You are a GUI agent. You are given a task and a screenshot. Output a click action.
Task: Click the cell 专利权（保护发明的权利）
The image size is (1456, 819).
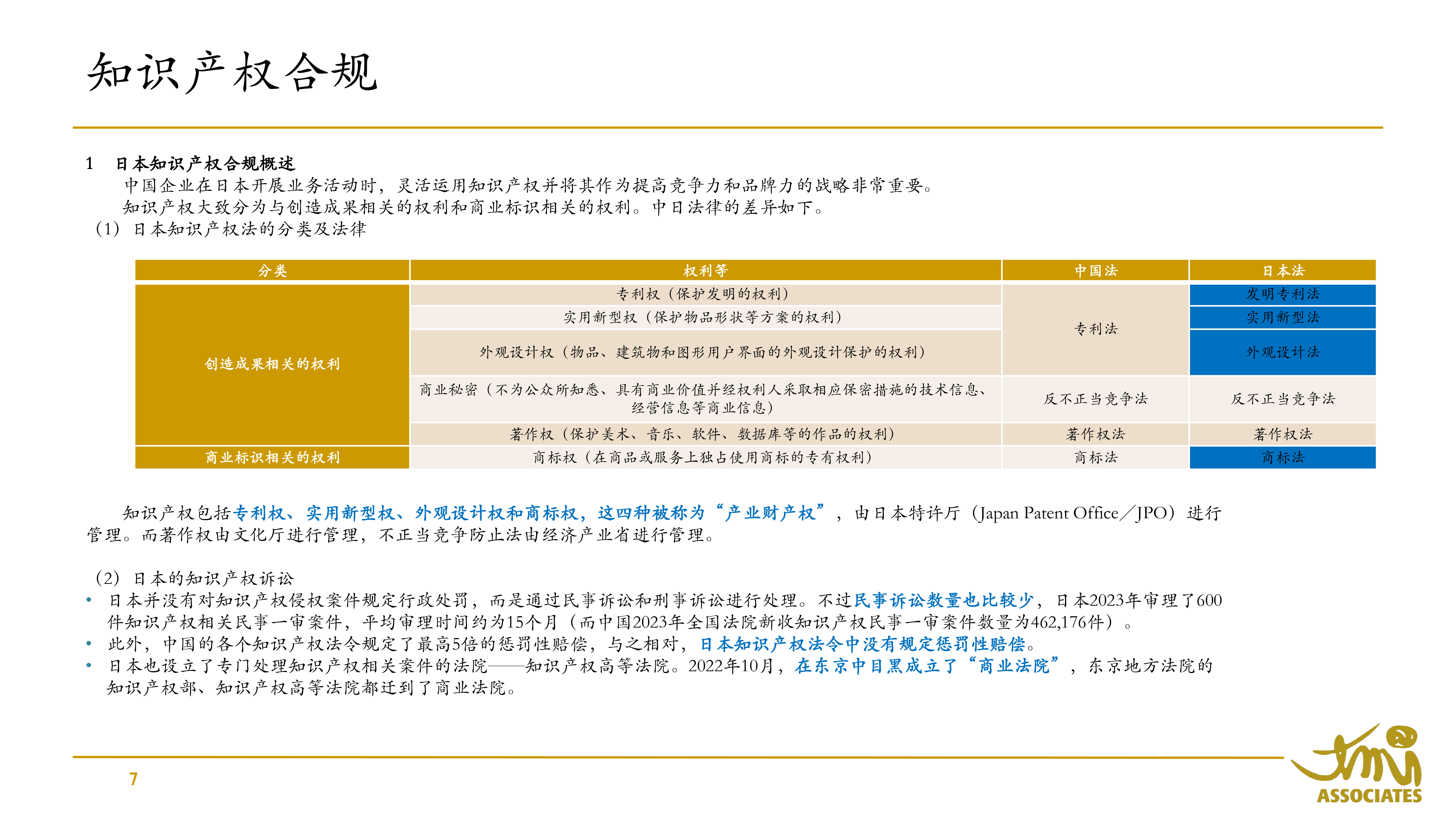tap(705, 294)
